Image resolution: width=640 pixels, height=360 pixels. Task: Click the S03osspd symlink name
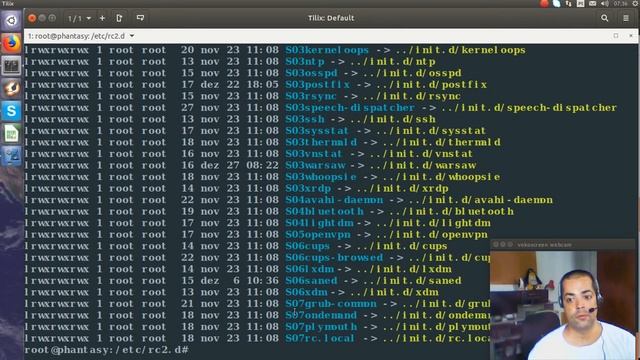click(311, 73)
